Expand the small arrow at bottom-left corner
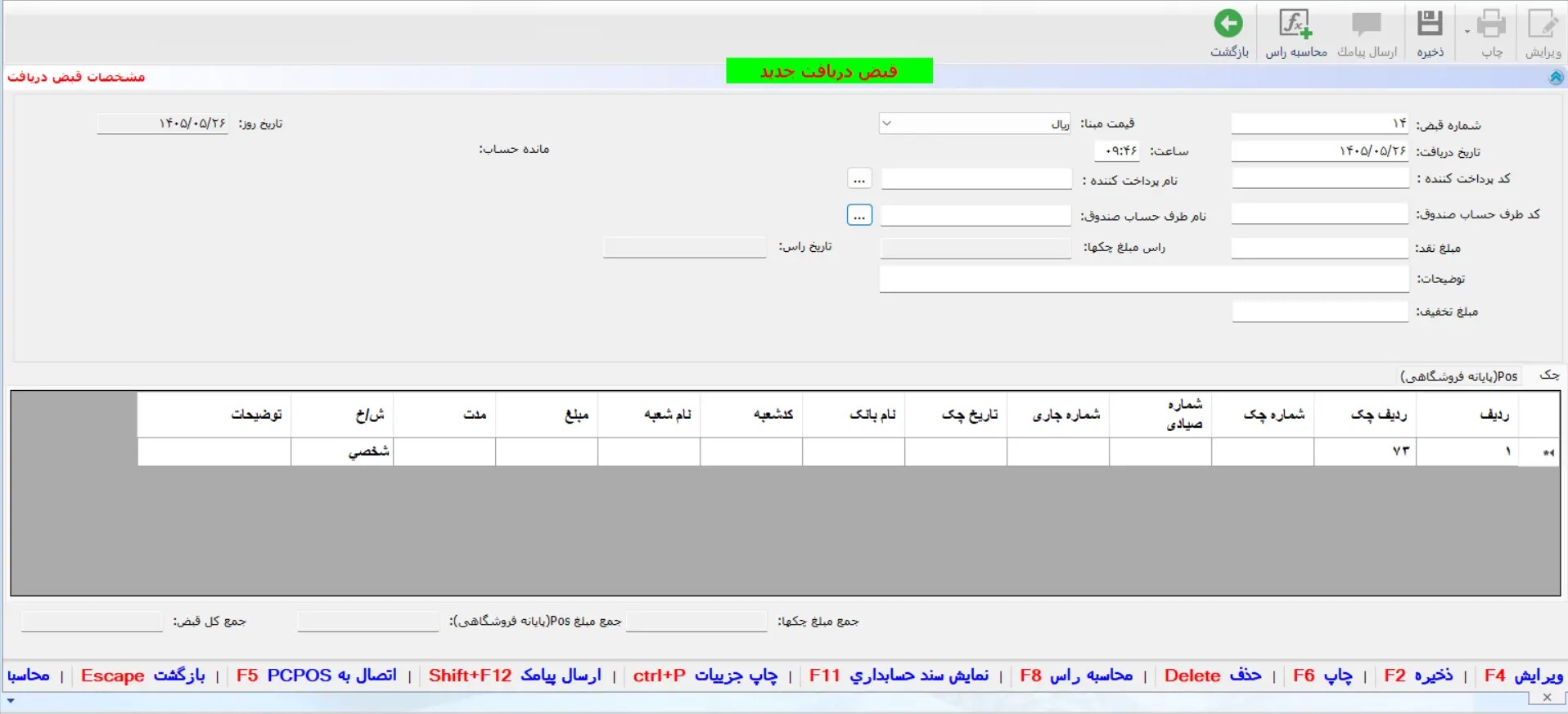 pyautogui.click(x=10, y=701)
